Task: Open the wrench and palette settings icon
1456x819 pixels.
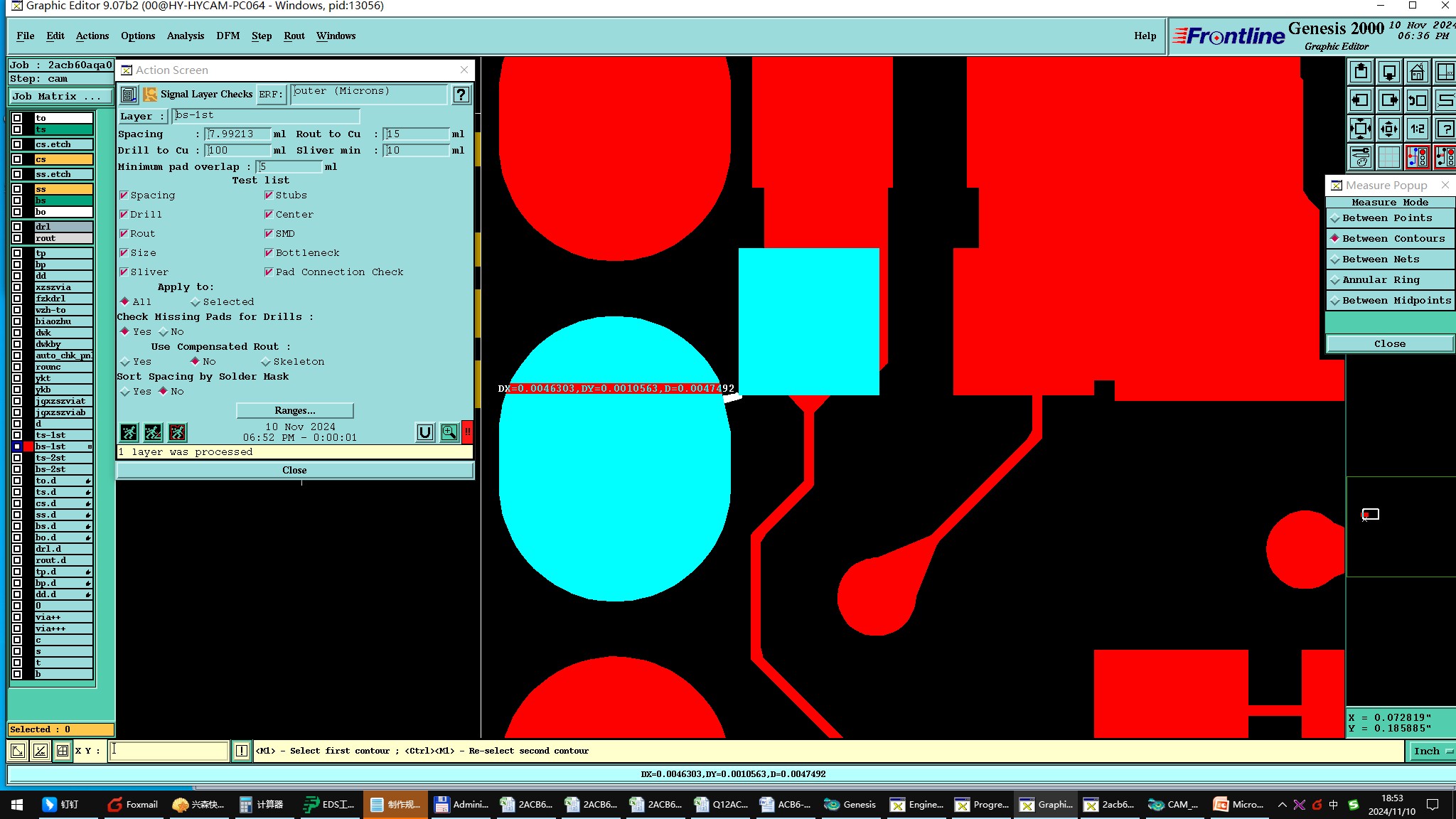Action: pos(1361,156)
